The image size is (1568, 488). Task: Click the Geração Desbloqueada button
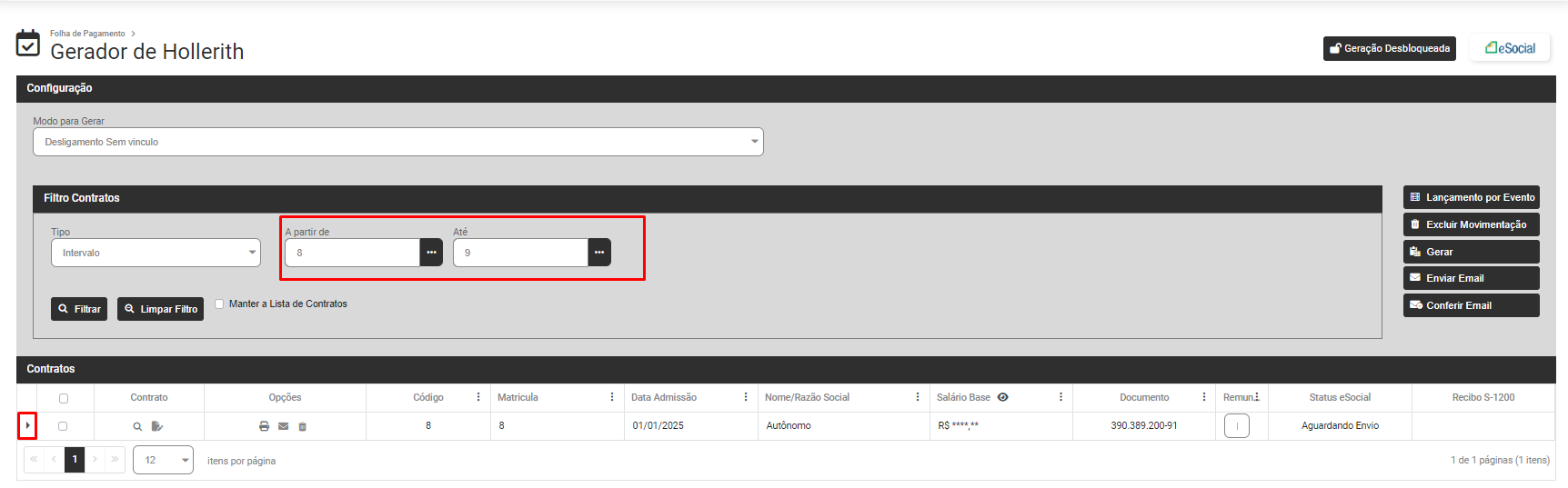coord(1389,48)
